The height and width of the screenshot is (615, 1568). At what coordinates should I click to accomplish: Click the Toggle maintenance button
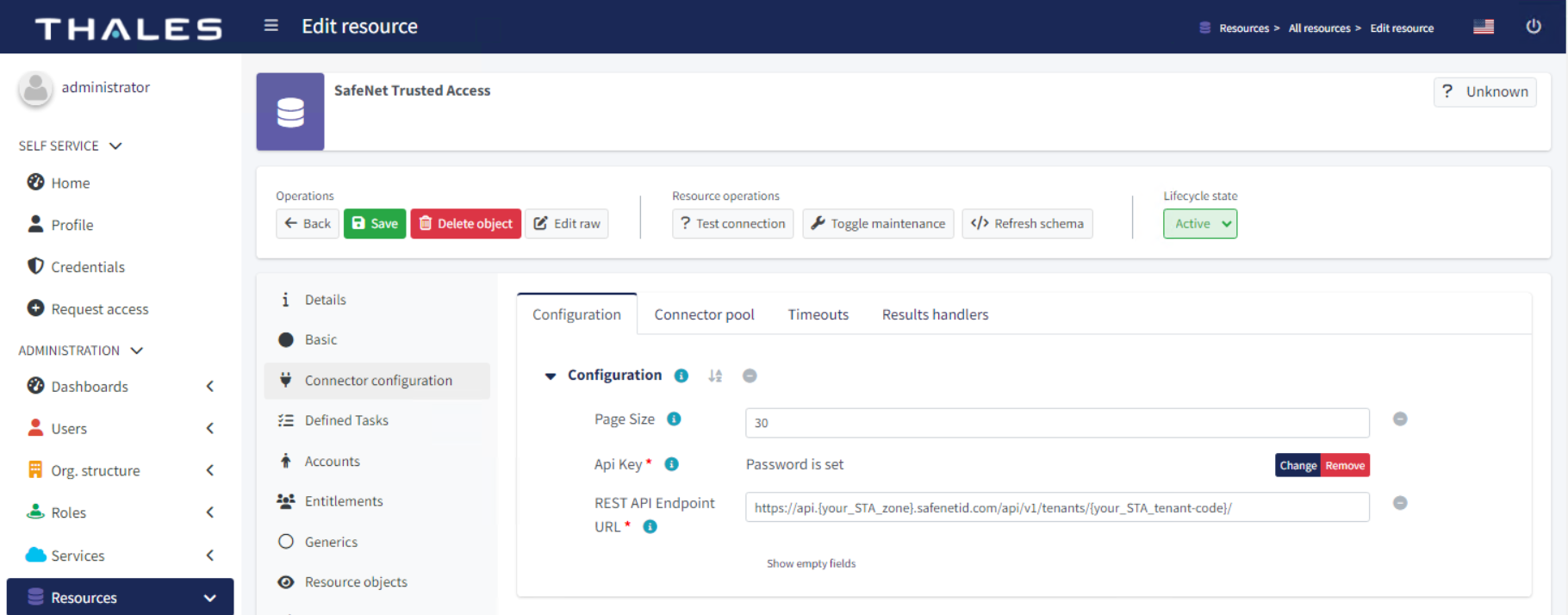tap(878, 224)
